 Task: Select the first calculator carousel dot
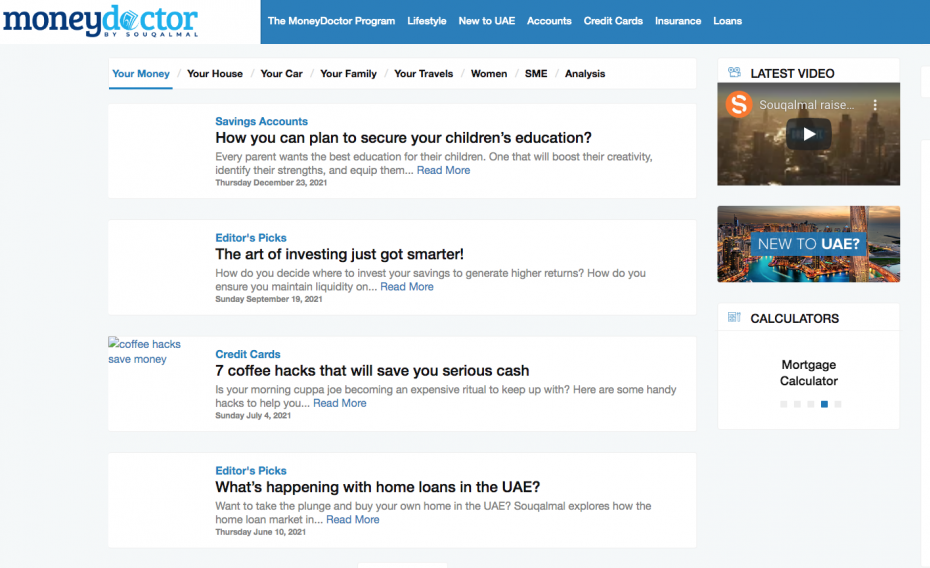tap(783, 404)
